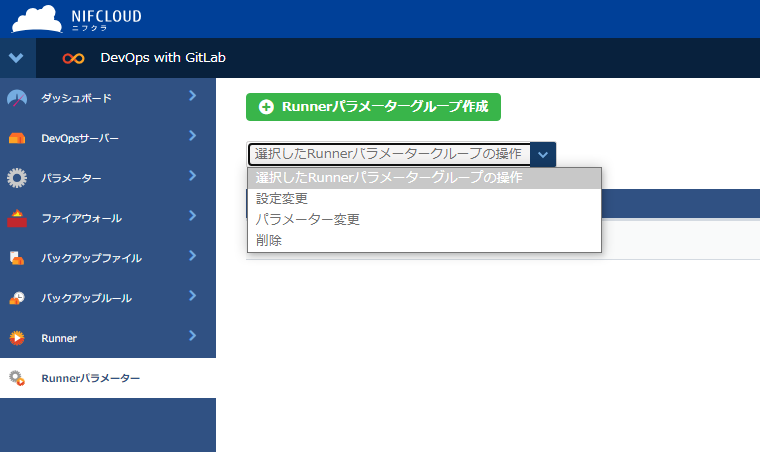
Task: Click the バックアップファイル files icon
Action: 17,258
